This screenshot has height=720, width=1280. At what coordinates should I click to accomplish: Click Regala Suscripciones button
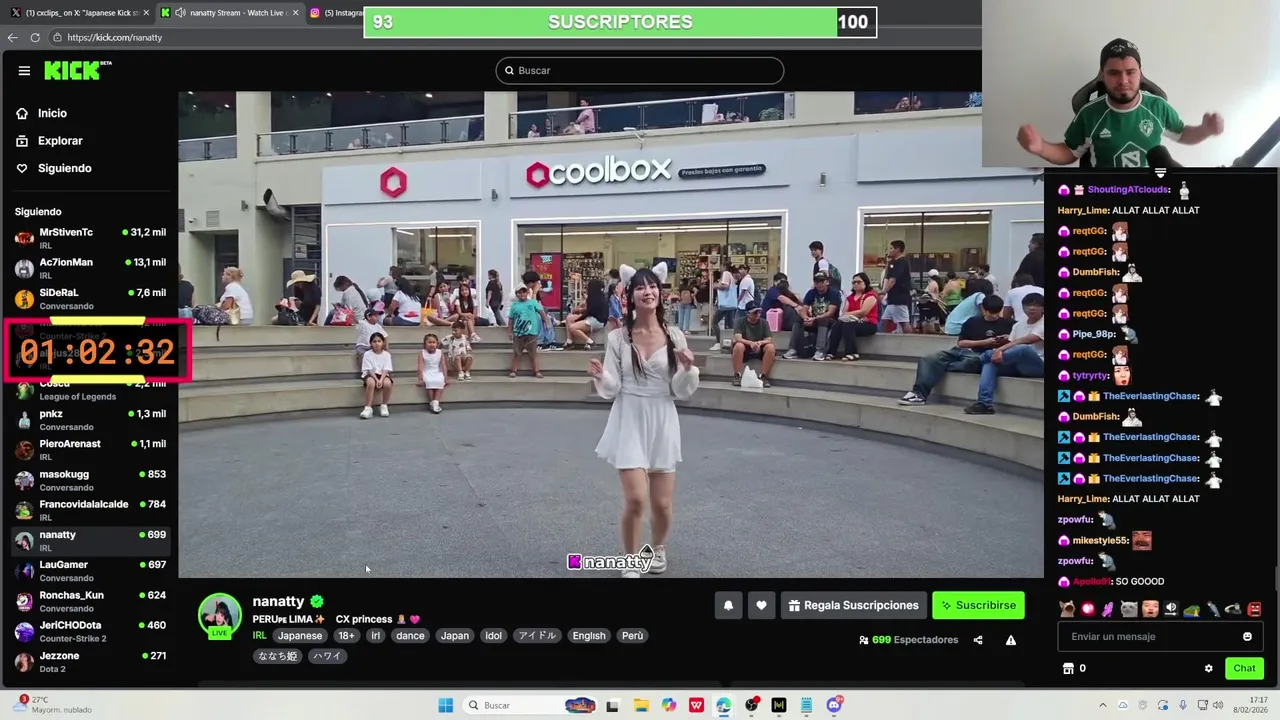(853, 605)
